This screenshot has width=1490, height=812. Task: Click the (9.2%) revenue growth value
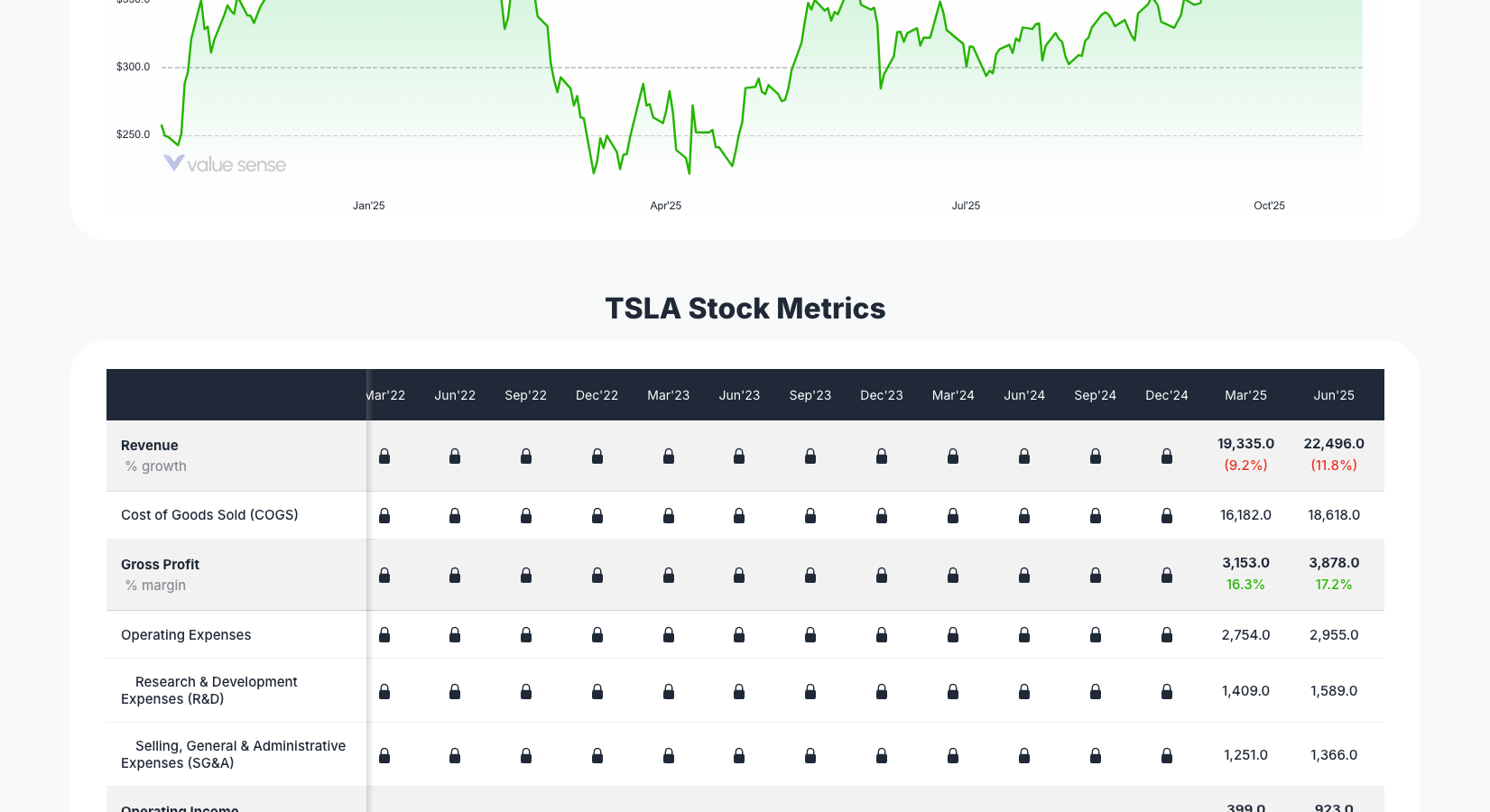[x=1245, y=465]
